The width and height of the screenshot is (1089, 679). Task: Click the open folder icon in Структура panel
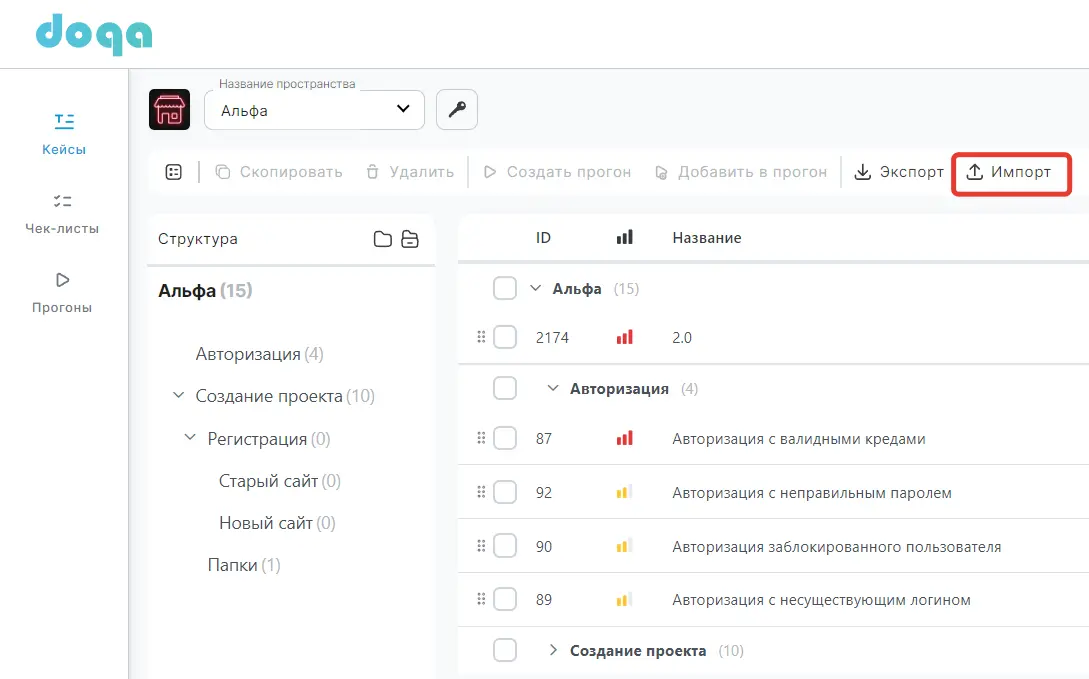click(x=411, y=239)
